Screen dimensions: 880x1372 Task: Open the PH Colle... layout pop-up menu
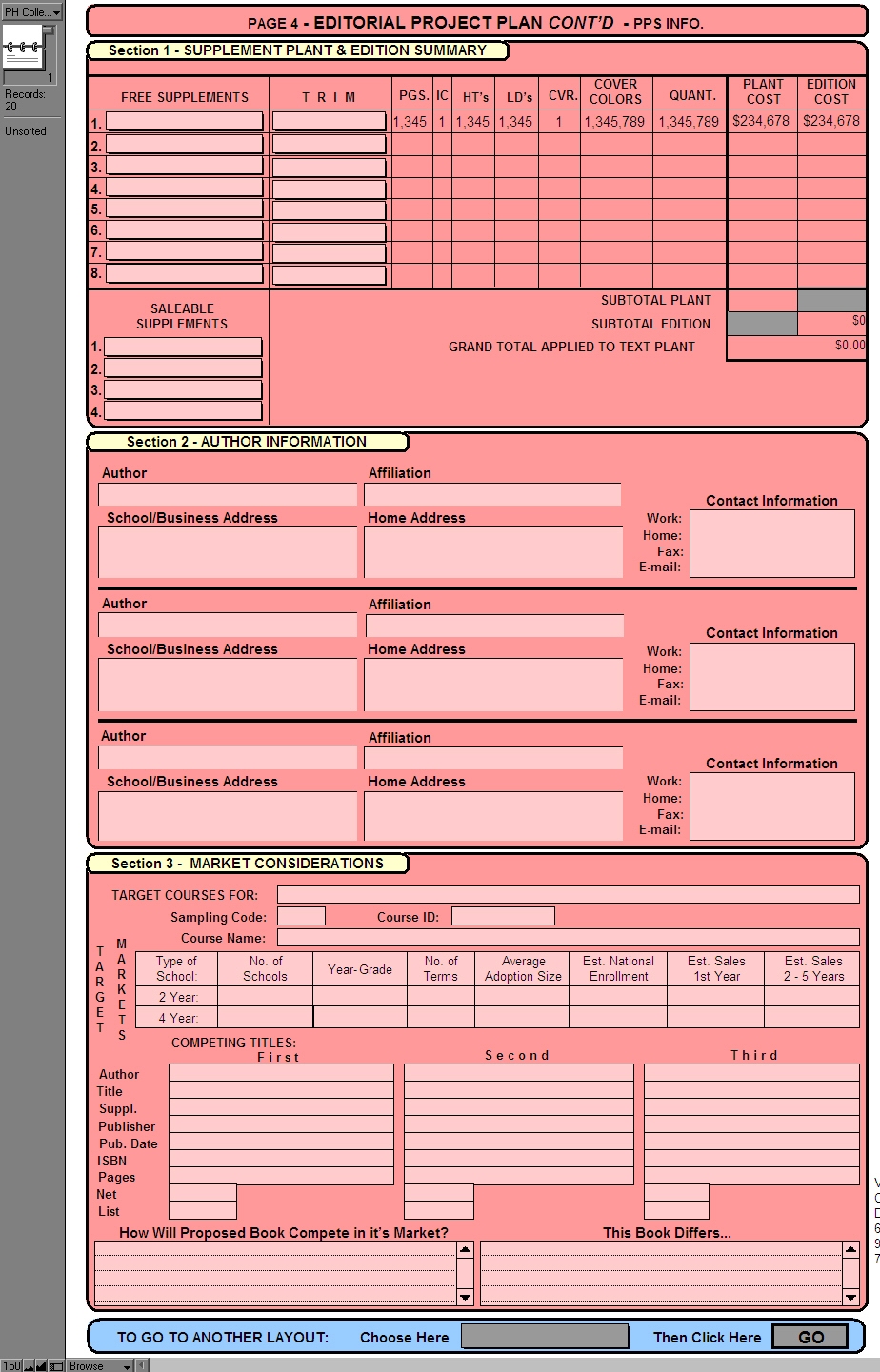(x=31, y=12)
